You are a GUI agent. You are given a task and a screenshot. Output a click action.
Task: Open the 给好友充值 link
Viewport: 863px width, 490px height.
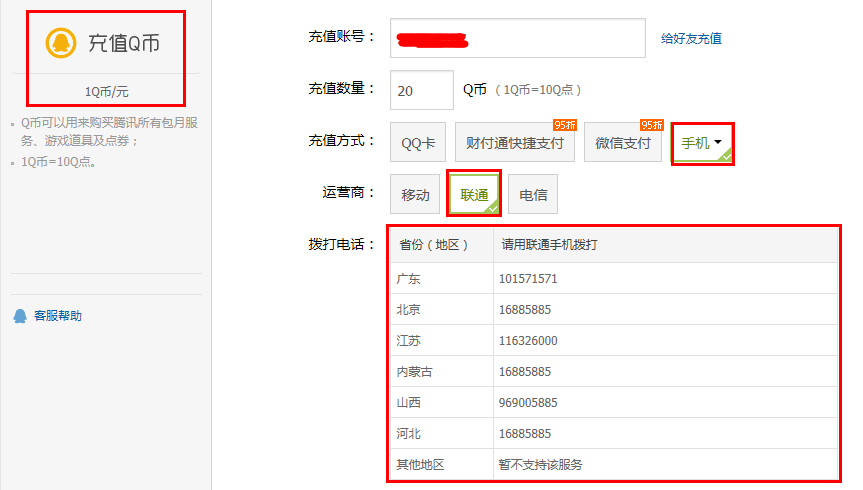coord(691,39)
